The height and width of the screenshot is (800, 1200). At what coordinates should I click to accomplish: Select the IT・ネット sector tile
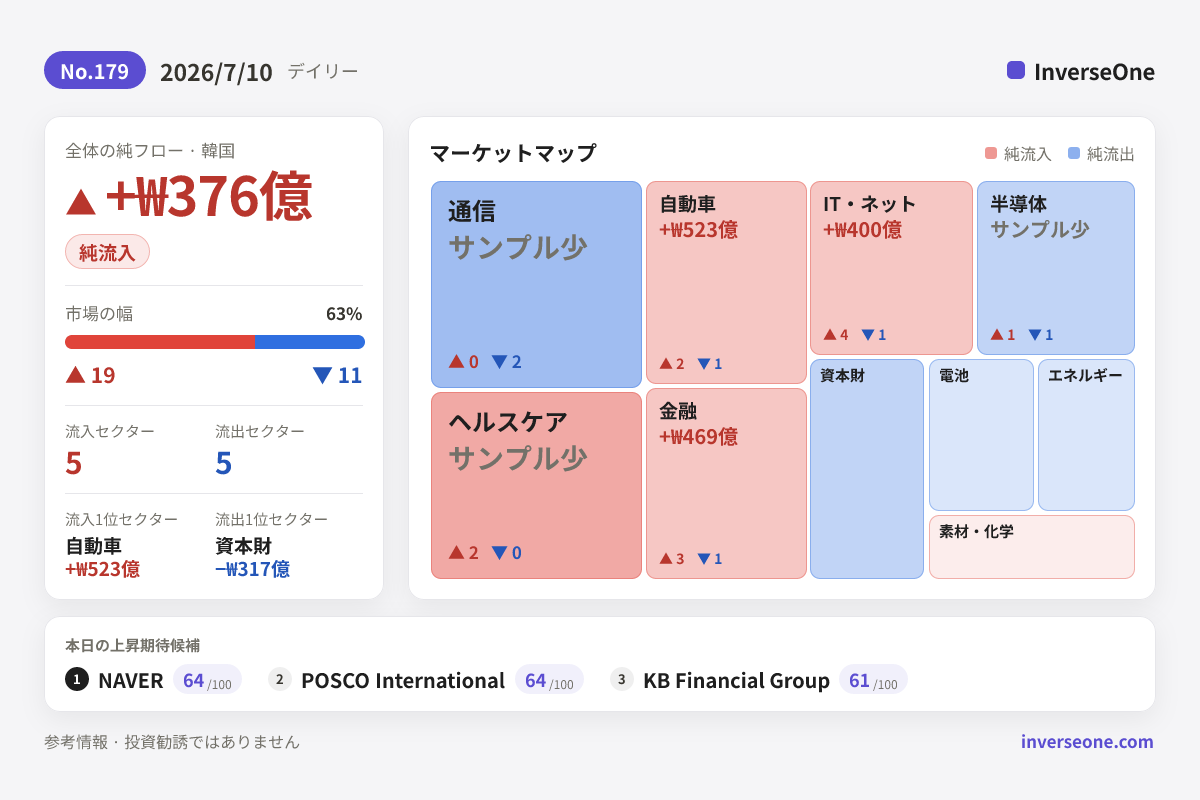891,268
